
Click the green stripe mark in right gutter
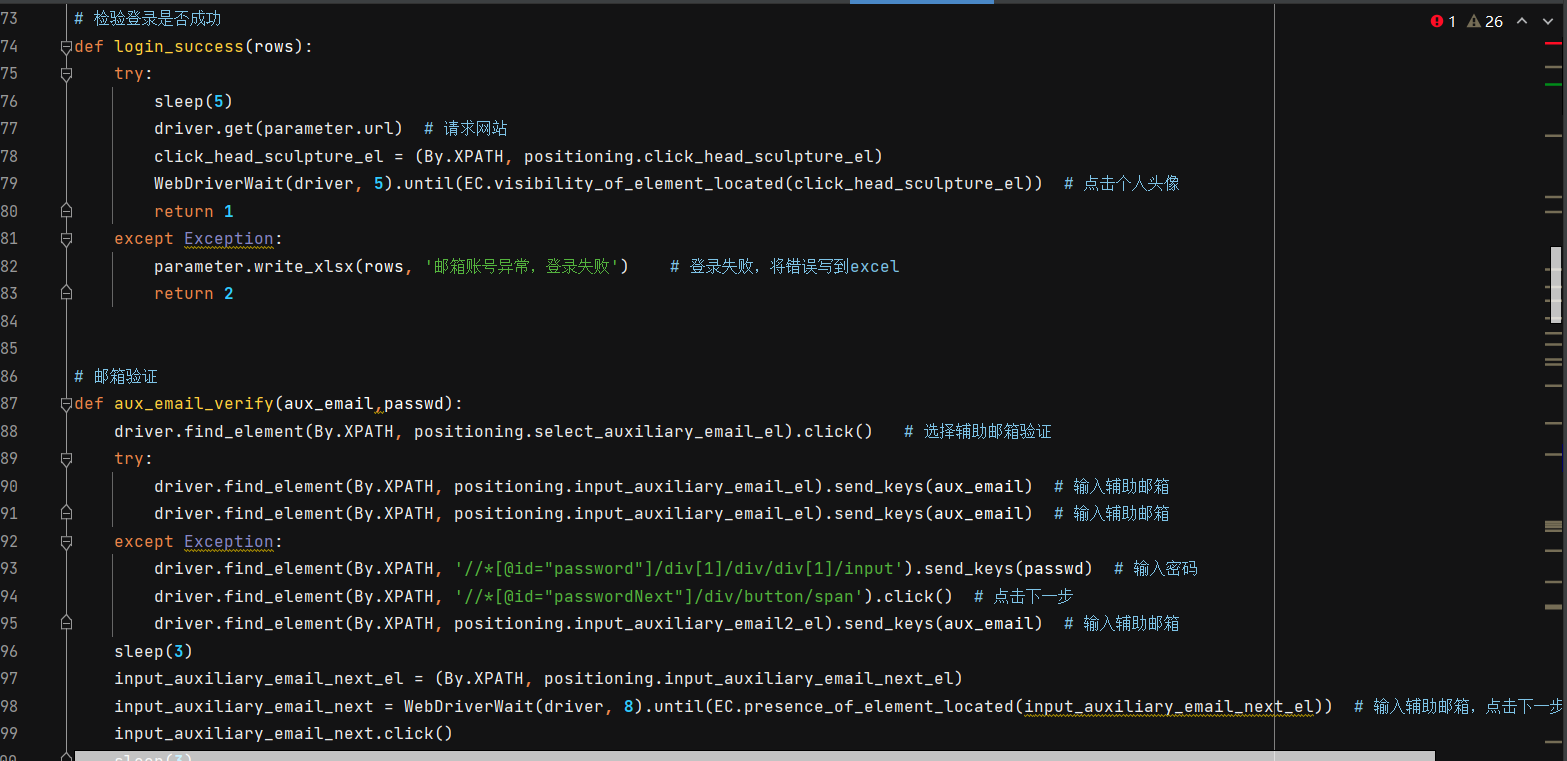[1553, 85]
